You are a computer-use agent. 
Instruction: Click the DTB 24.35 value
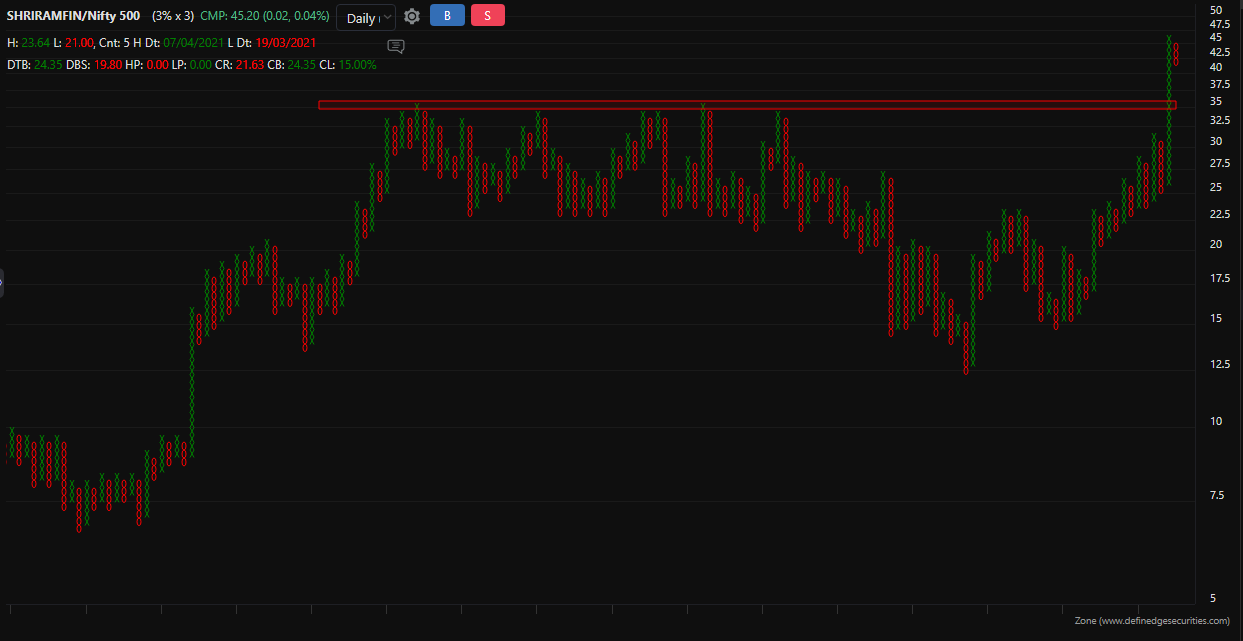coord(48,65)
